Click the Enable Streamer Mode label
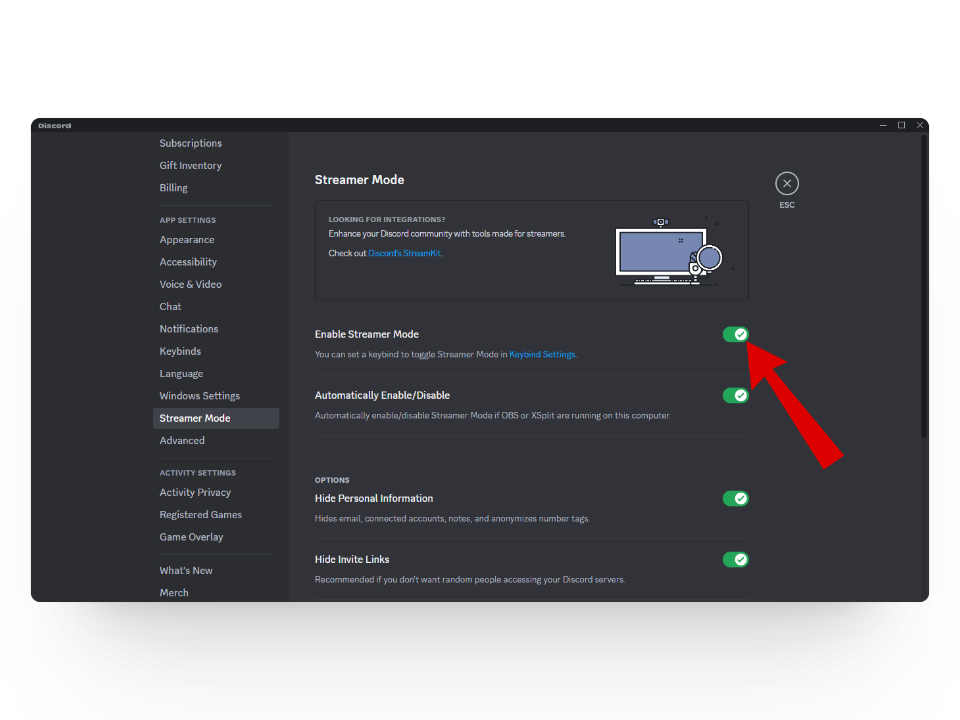 coord(367,334)
